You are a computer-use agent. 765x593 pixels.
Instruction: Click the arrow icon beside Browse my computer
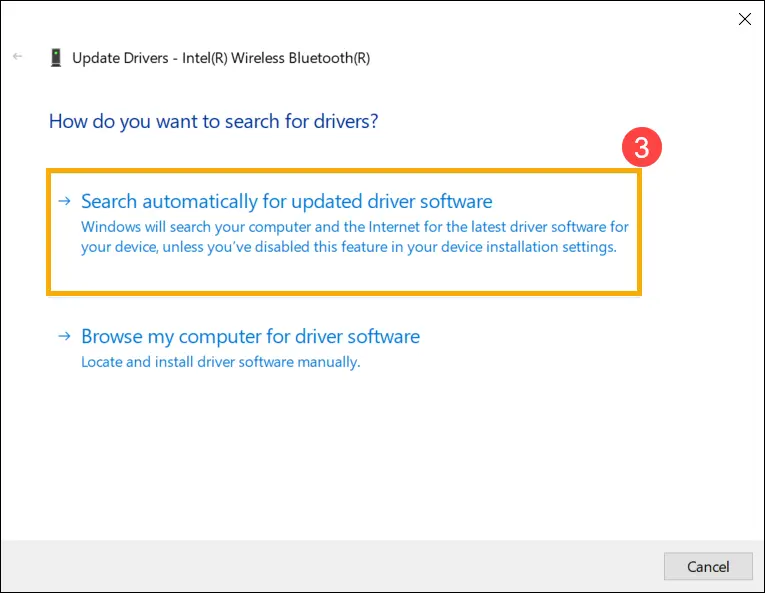64,336
